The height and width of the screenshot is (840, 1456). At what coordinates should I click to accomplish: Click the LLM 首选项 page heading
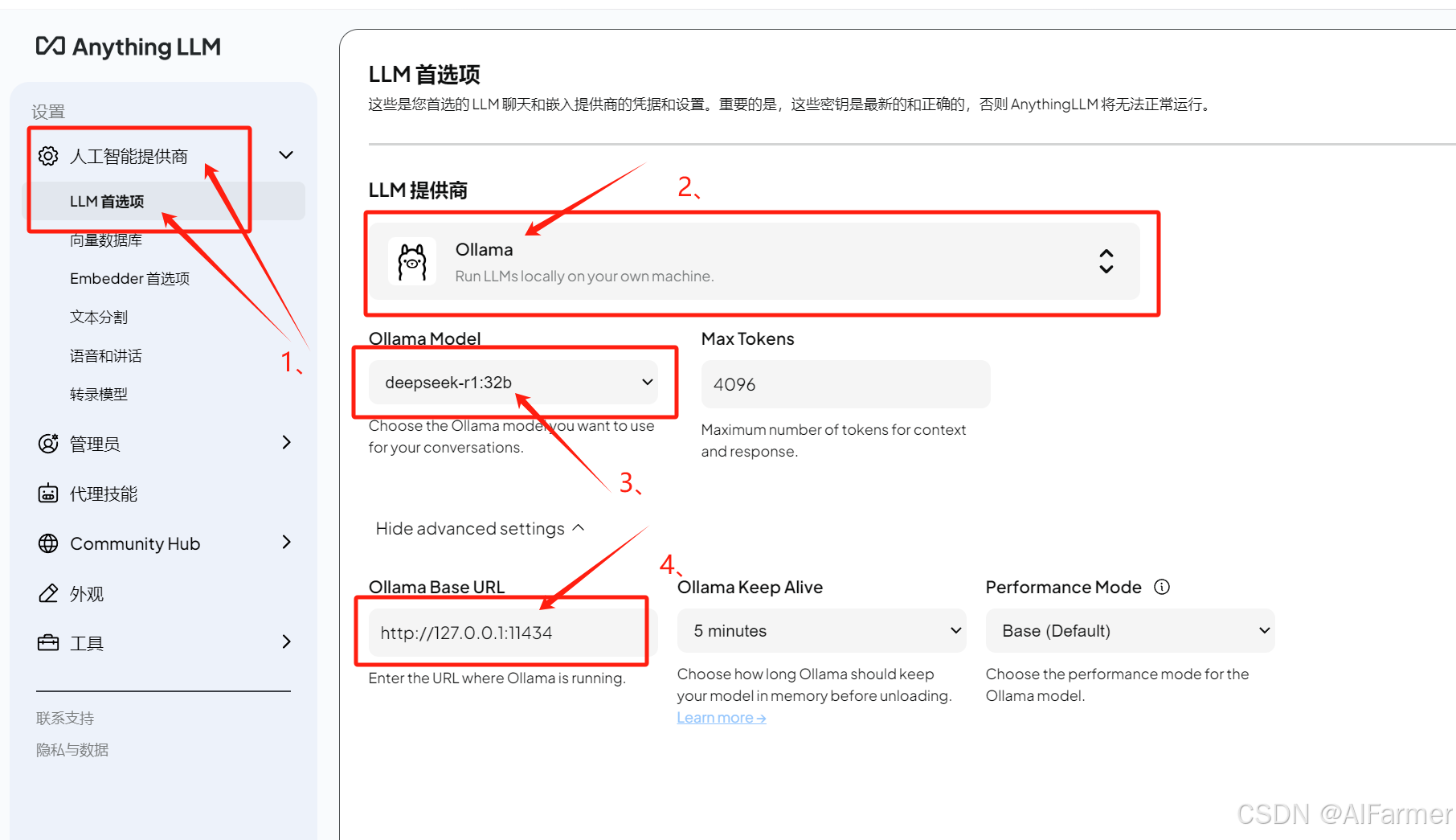tap(424, 75)
